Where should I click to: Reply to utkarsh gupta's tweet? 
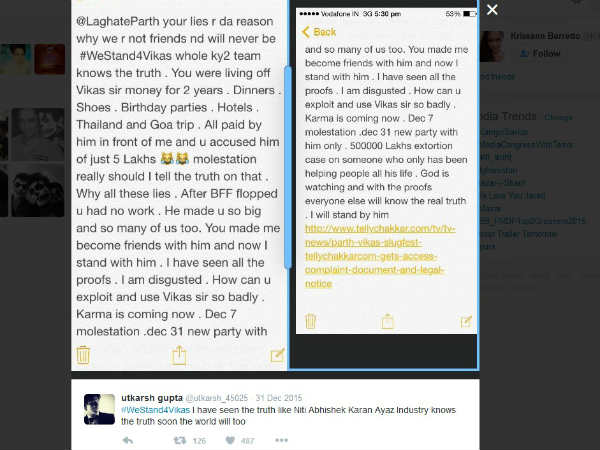127,440
